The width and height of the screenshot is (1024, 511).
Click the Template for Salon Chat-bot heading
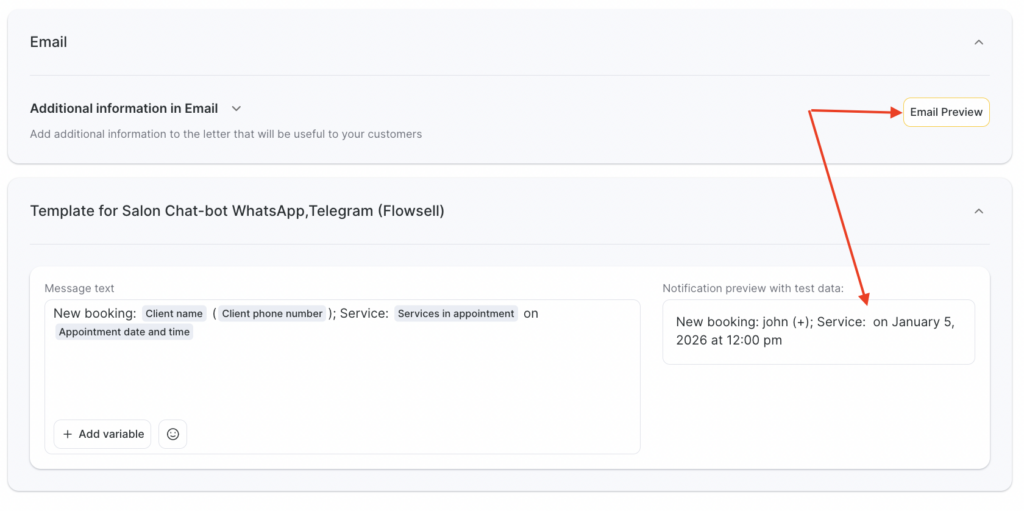click(237, 211)
